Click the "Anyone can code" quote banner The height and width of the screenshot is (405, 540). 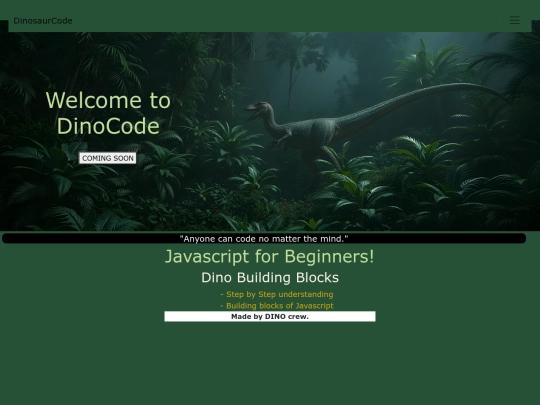pos(264,238)
